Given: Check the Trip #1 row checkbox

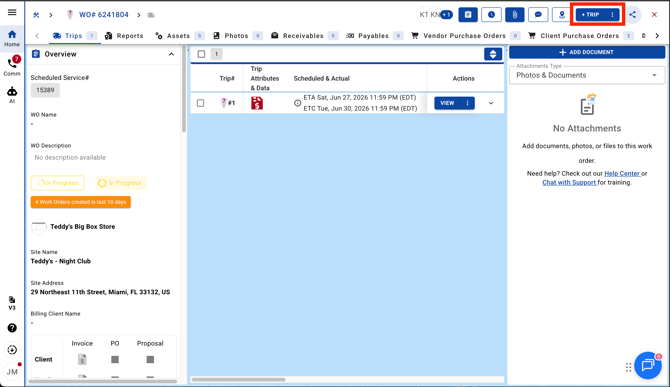Looking at the screenshot, I should click(x=200, y=103).
